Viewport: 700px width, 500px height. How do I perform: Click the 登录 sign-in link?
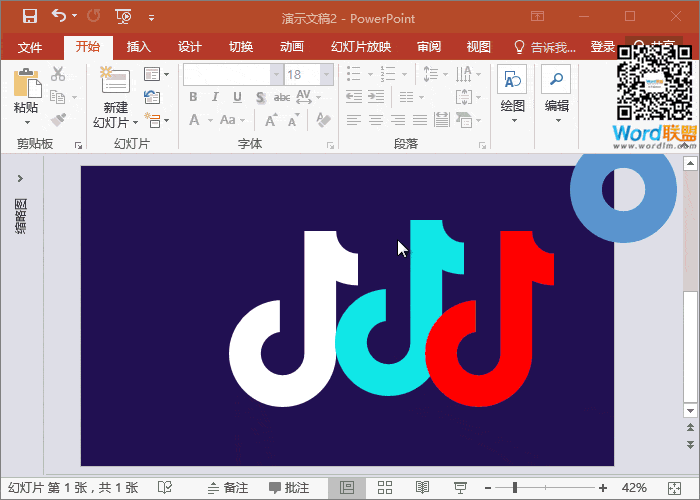pyautogui.click(x=603, y=46)
